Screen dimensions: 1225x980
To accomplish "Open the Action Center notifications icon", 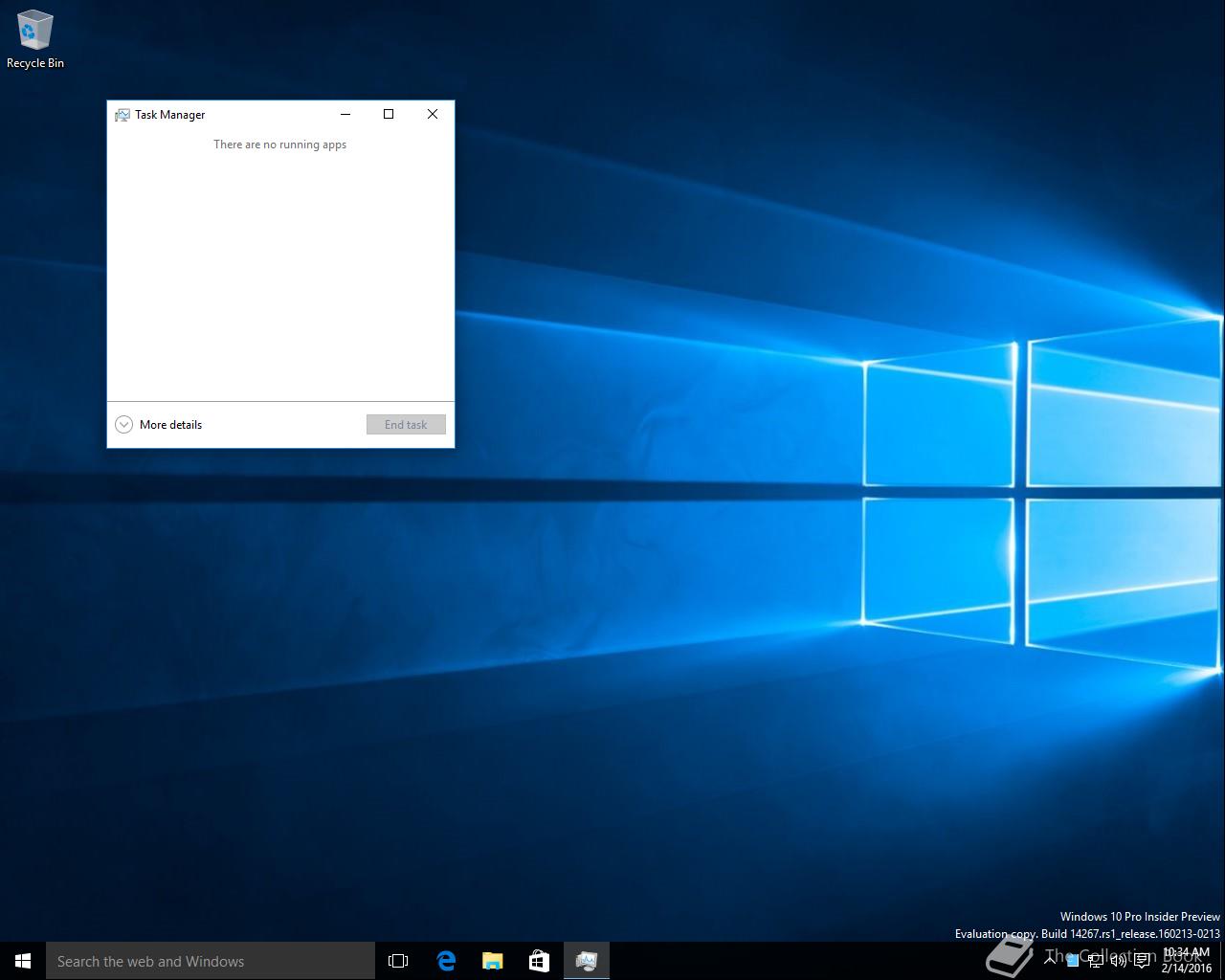I will (x=1142, y=961).
